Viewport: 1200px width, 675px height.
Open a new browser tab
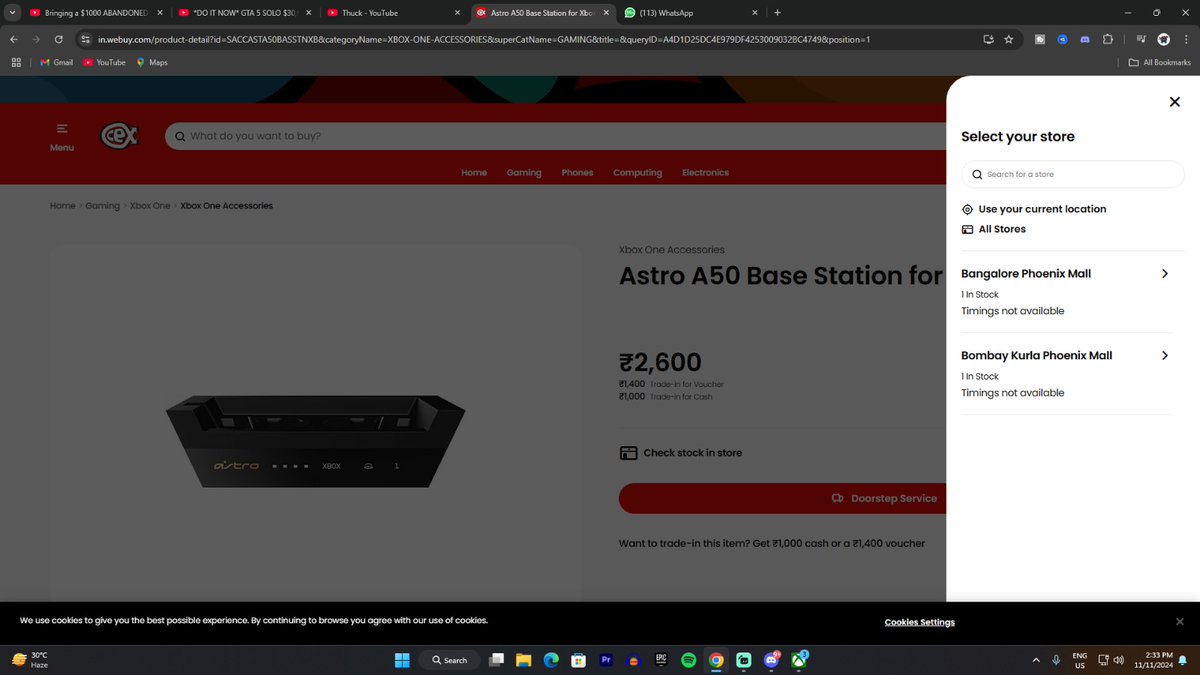click(778, 13)
